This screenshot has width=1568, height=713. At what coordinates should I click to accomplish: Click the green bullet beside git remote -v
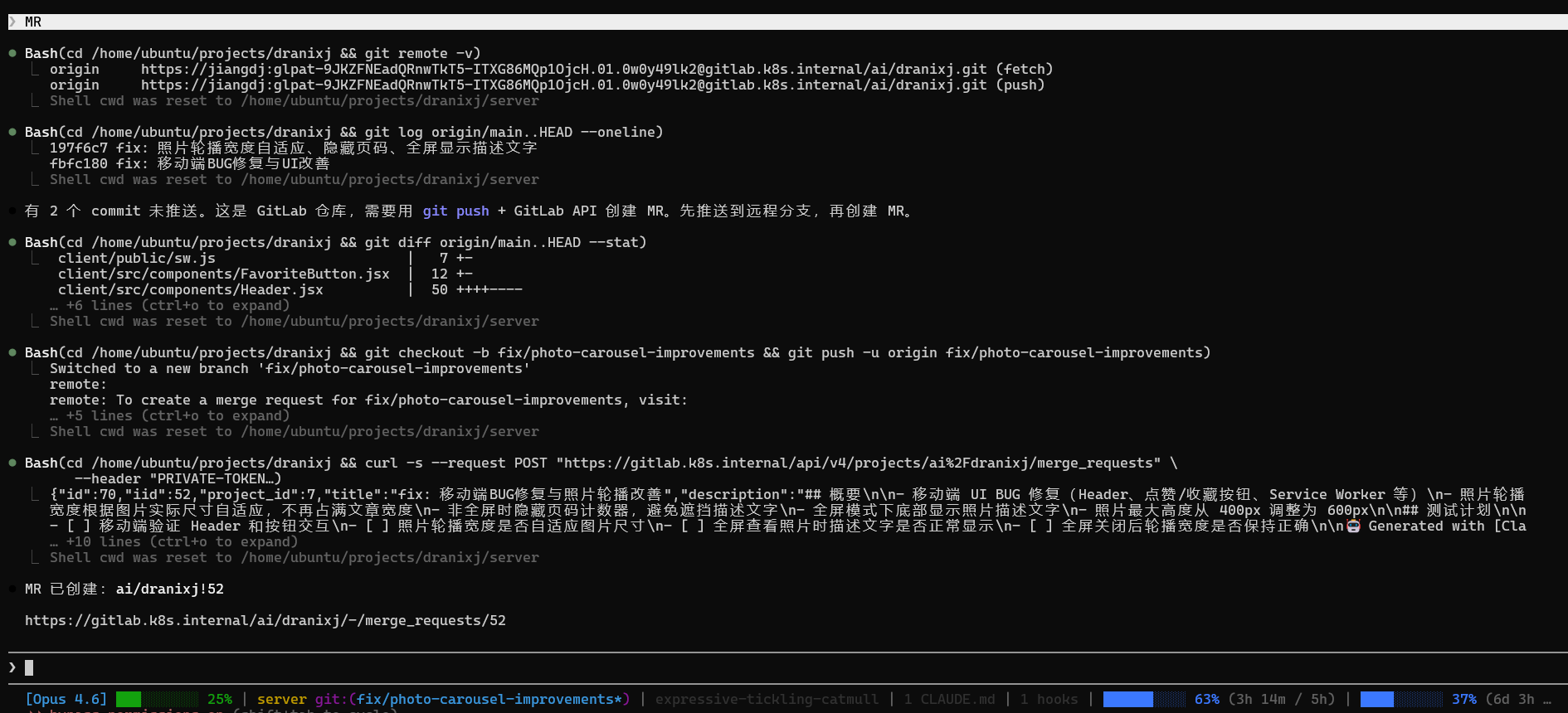click(12, 53)
